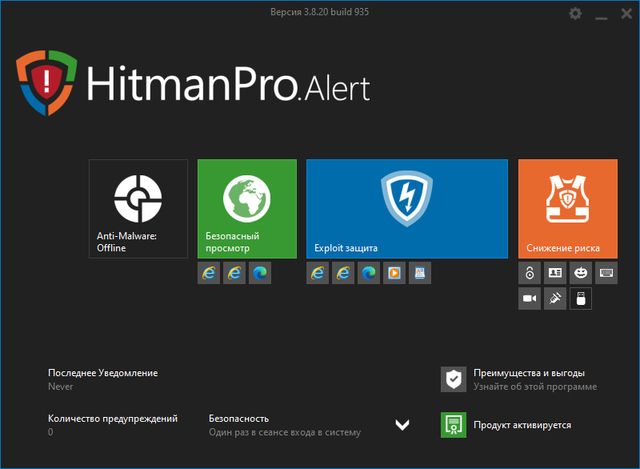Click the rightmost app icon under Exploit защита
Viewport: 640px width, 469px height.
419,273
